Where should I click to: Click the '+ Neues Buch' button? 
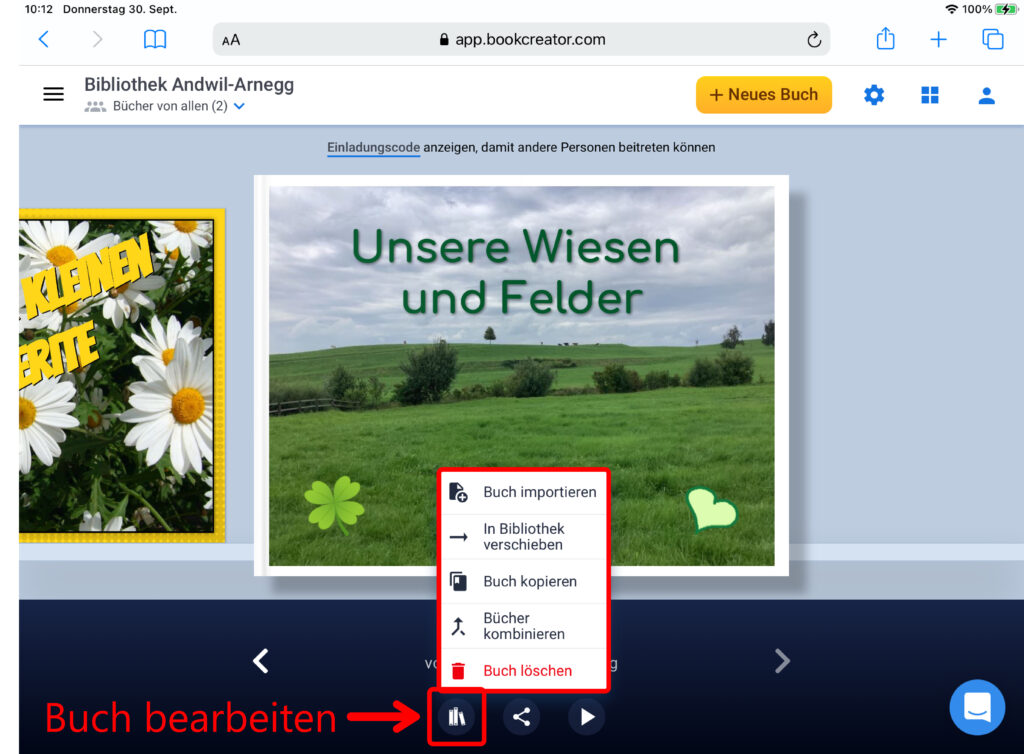[x=763, y=95]
